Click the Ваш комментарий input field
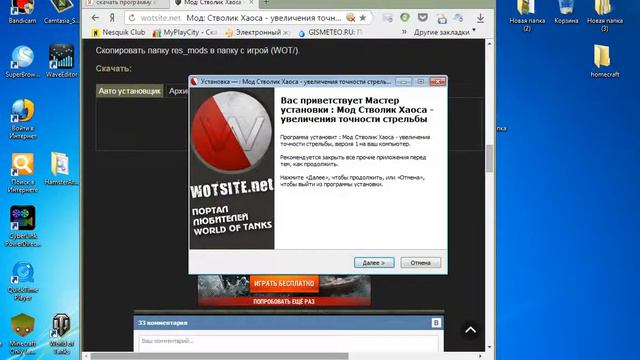 click(288, 343)
